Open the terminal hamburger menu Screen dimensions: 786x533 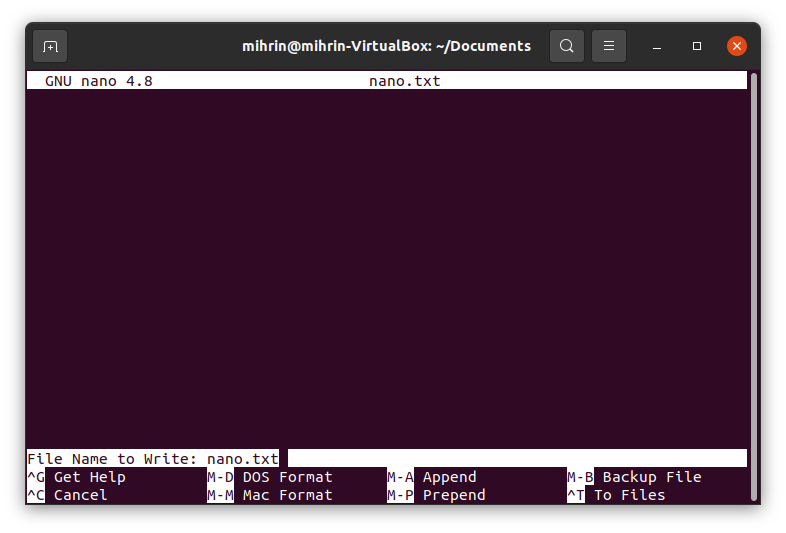pyautogui.click(x=609, y=46)
